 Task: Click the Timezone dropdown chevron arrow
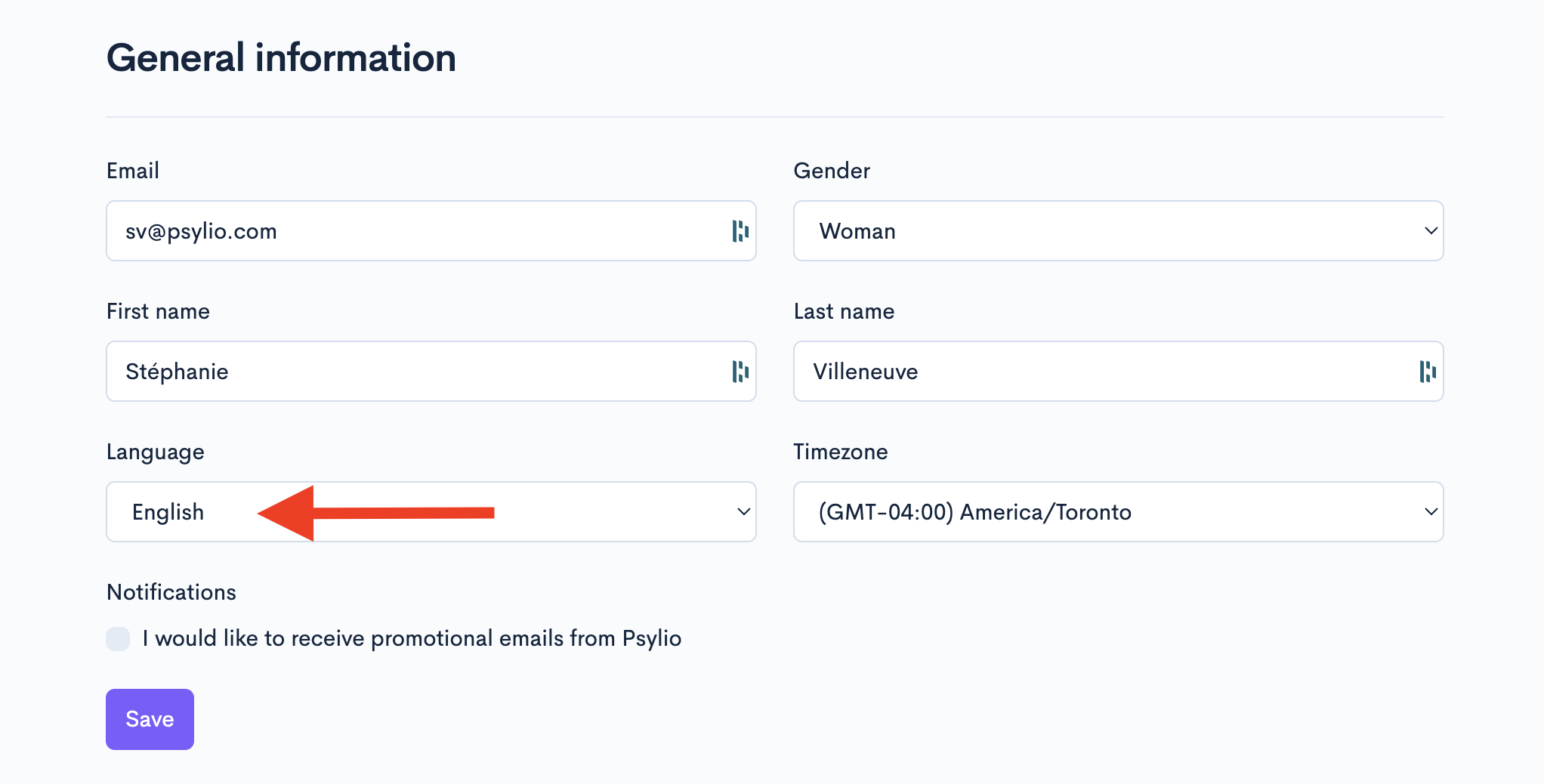click(1431, 512)
